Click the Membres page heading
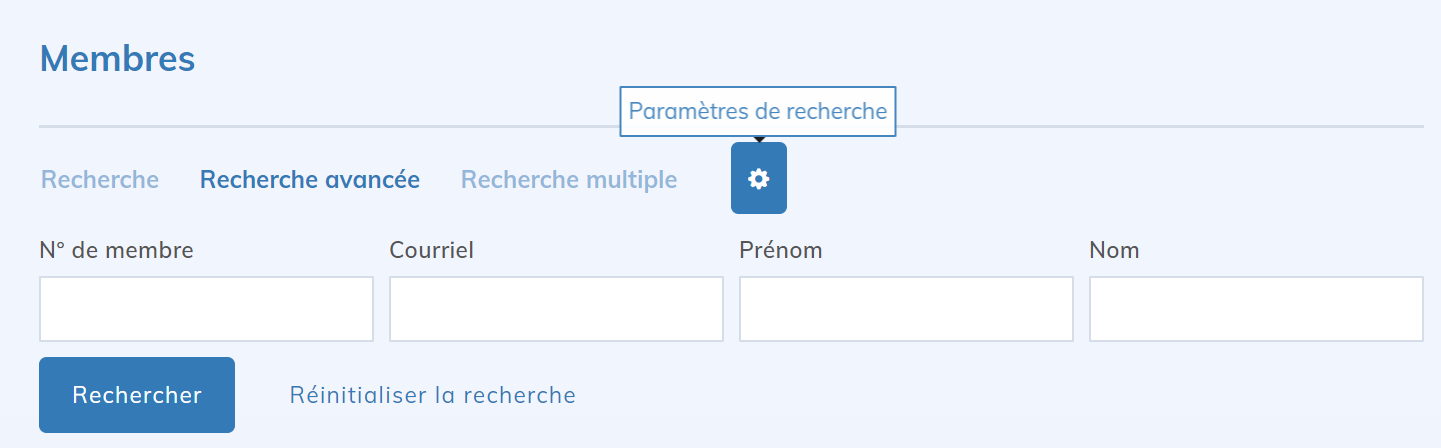Screen dimensions: 1441x448 coord(118,59)
